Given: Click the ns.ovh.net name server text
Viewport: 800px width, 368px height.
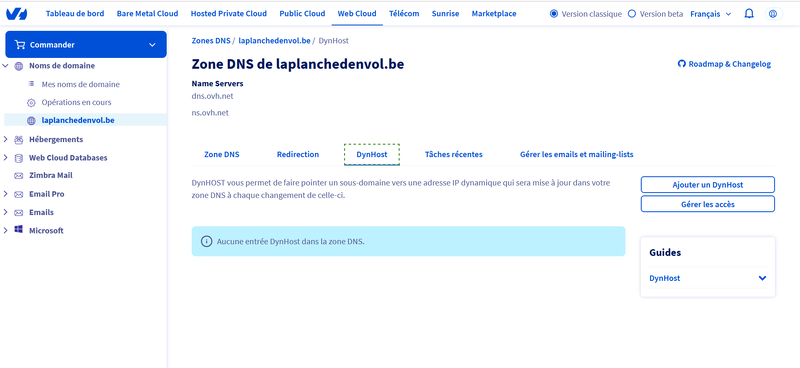Looking at the screenshot, I should (210, 113).
